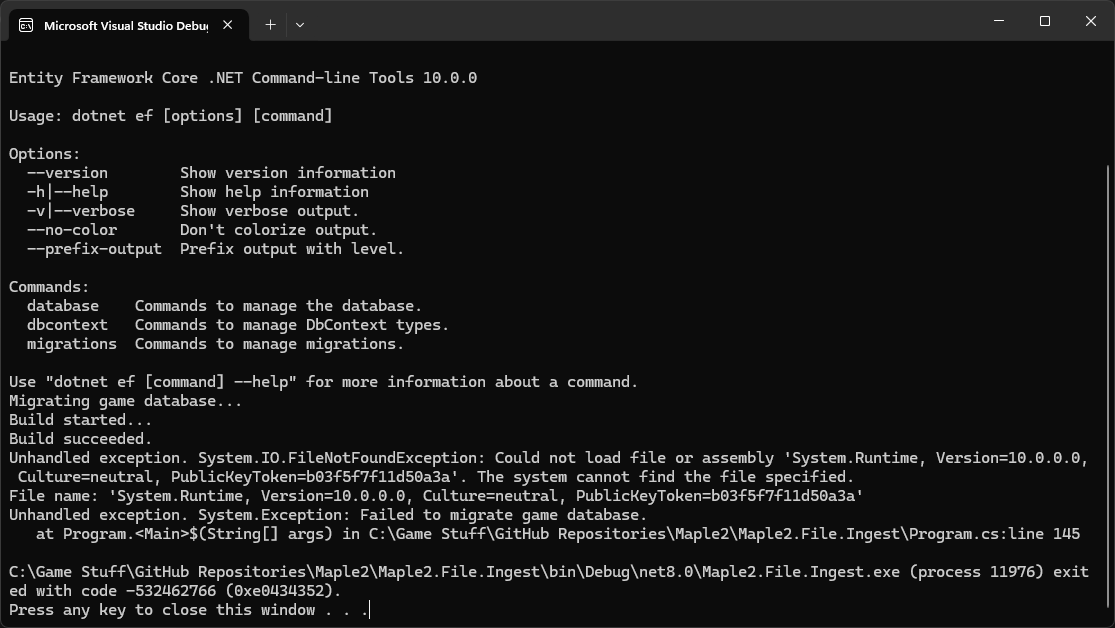Click the Entity Framework Core header line

tap(243, 78)
